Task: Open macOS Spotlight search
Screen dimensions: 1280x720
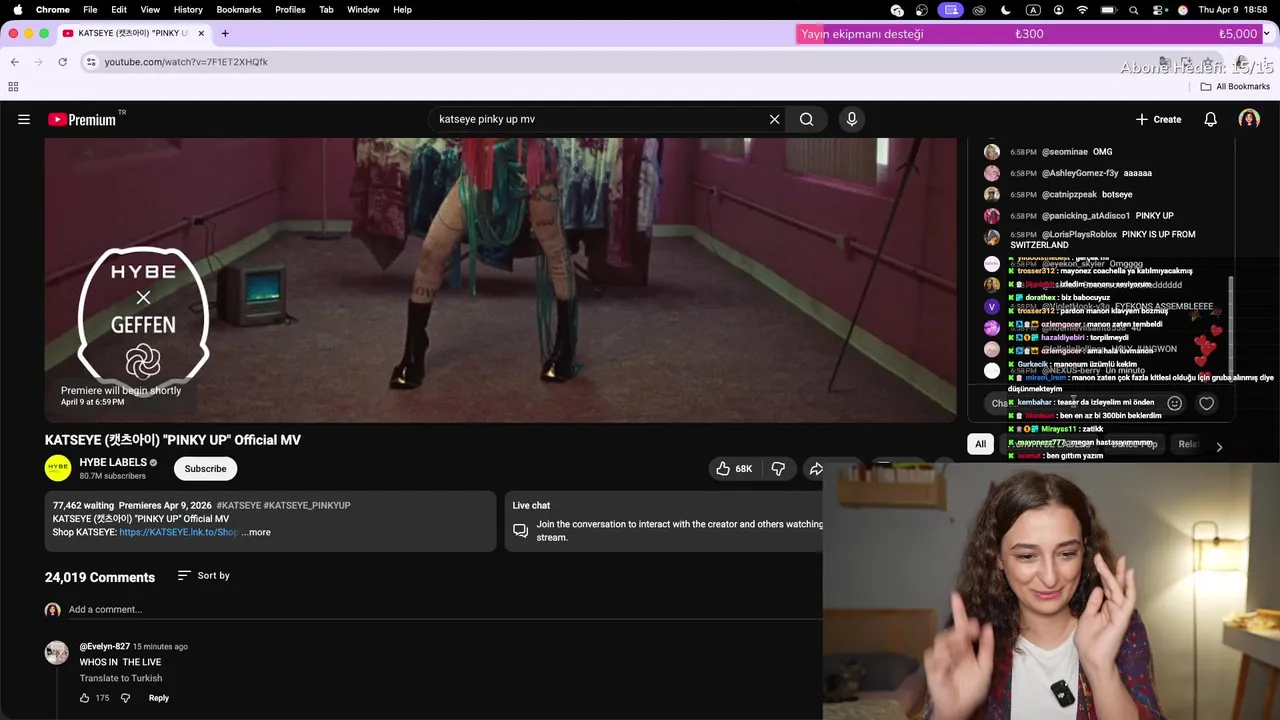Action: 1133,10
